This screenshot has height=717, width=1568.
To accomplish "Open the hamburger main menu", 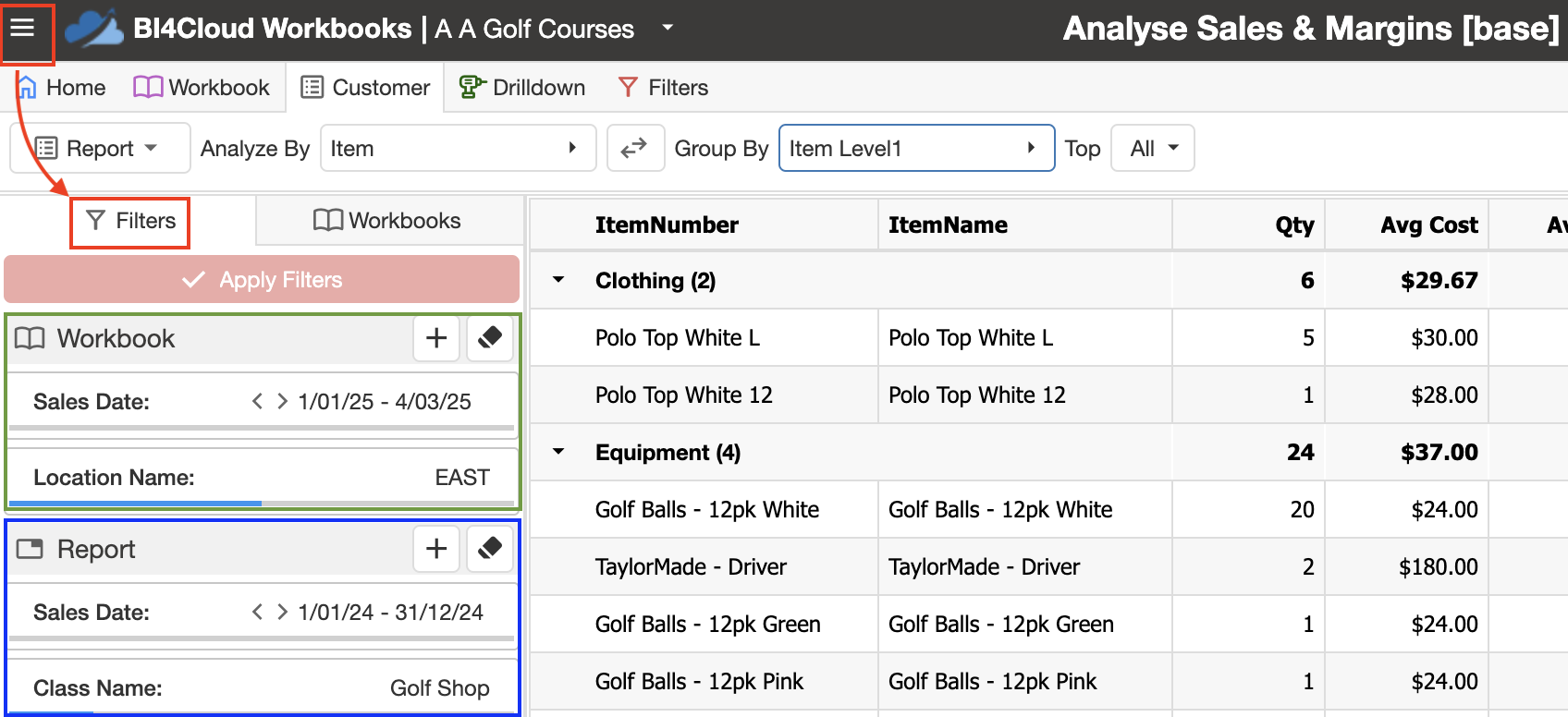I will [23, 29].
